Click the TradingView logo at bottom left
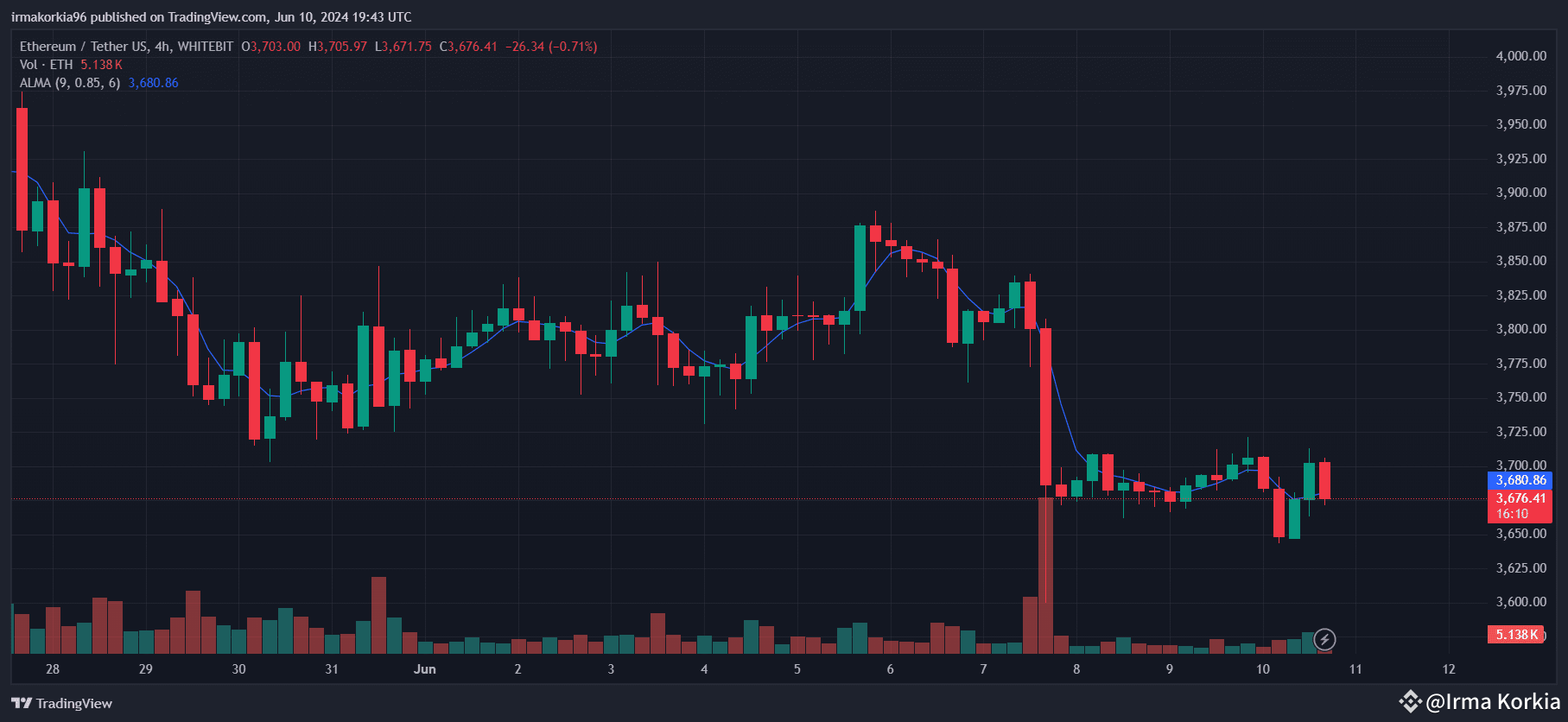This screenshot has width=1568, height=722. coord(62,703)
